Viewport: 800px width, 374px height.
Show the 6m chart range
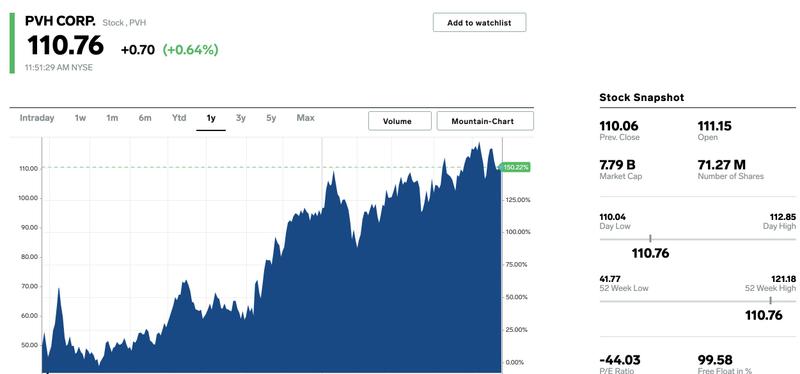[144, 118]
